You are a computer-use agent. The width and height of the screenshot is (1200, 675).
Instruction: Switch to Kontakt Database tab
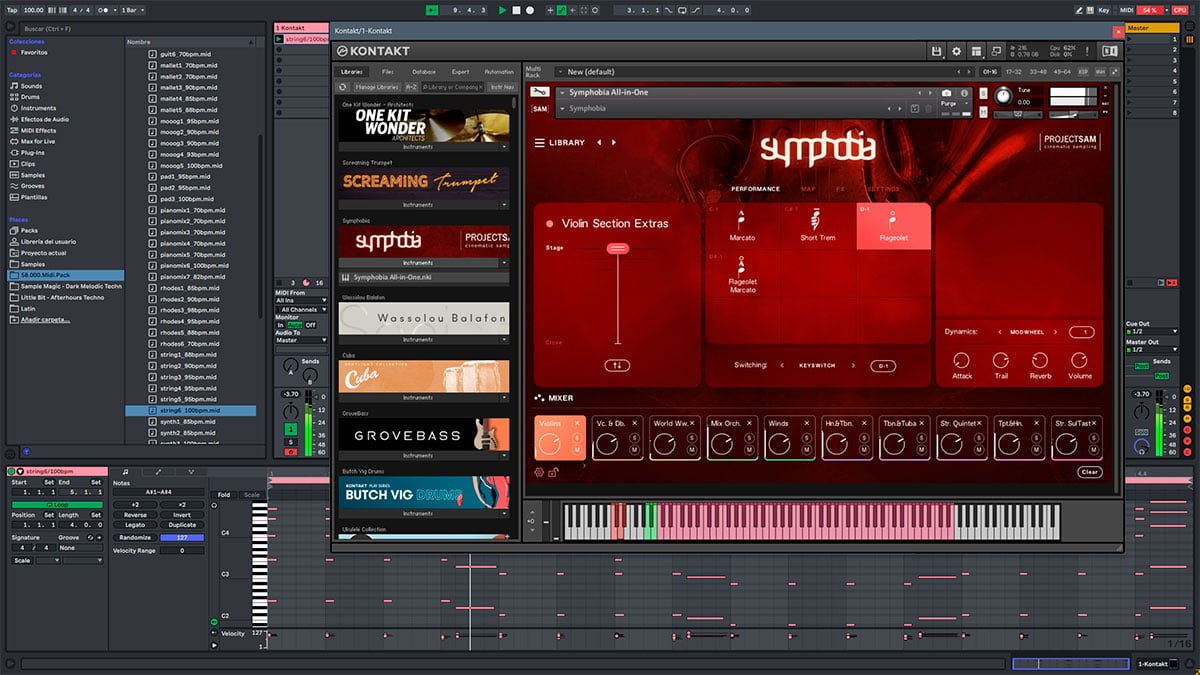tap(424, 72)
